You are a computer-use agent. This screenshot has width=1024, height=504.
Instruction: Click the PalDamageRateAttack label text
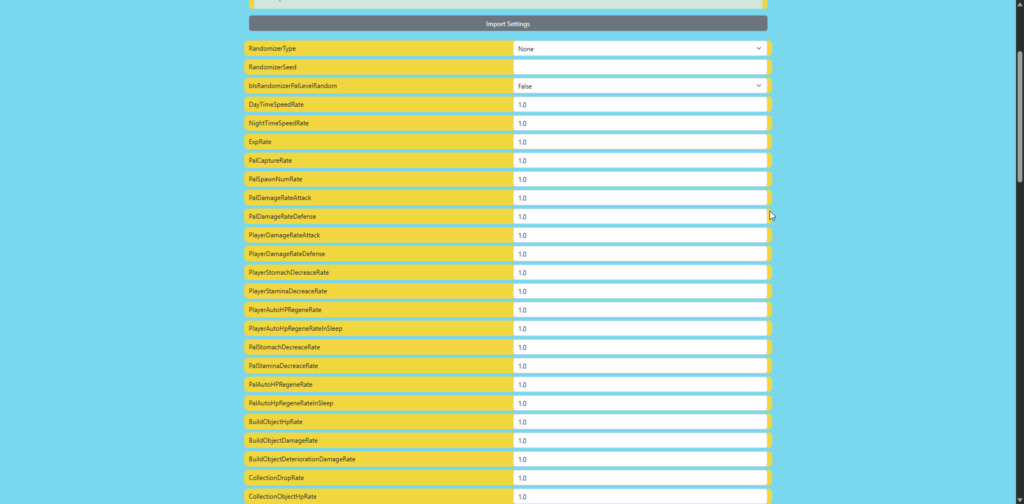click(x=280, y=198)
